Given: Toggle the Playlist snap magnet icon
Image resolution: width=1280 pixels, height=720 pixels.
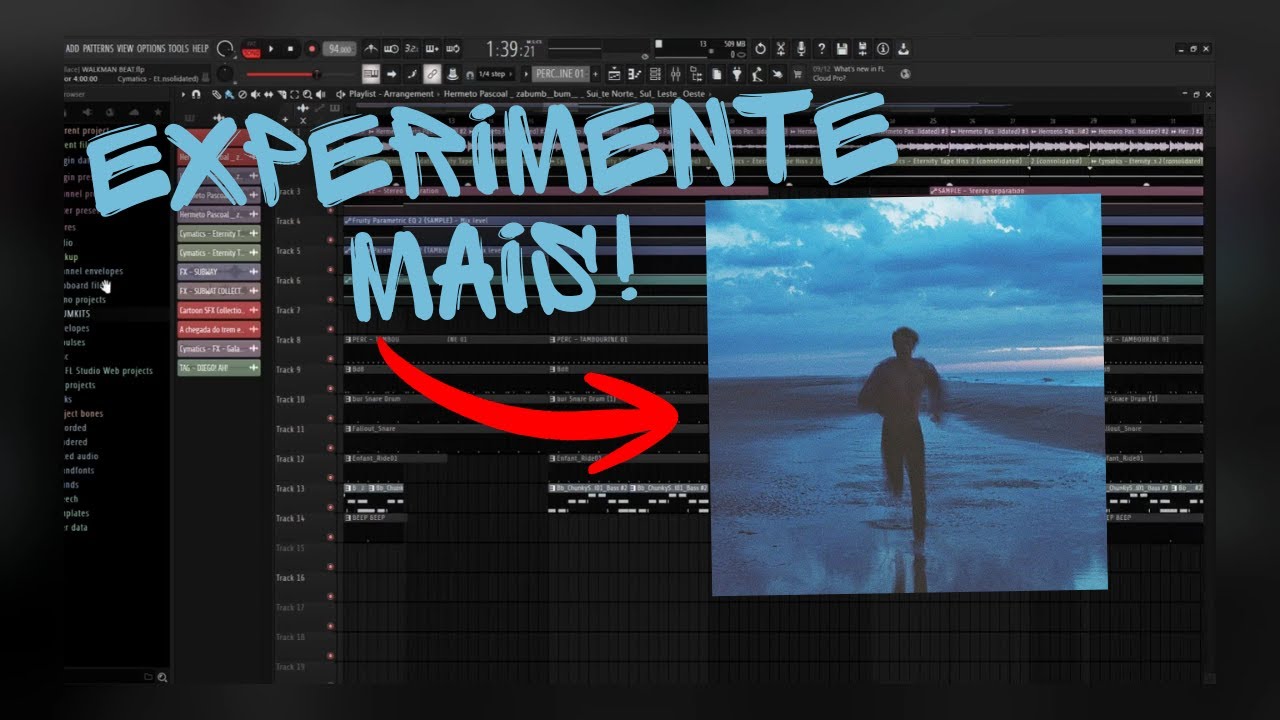Looking at the screenshot, I should (196, 94).
